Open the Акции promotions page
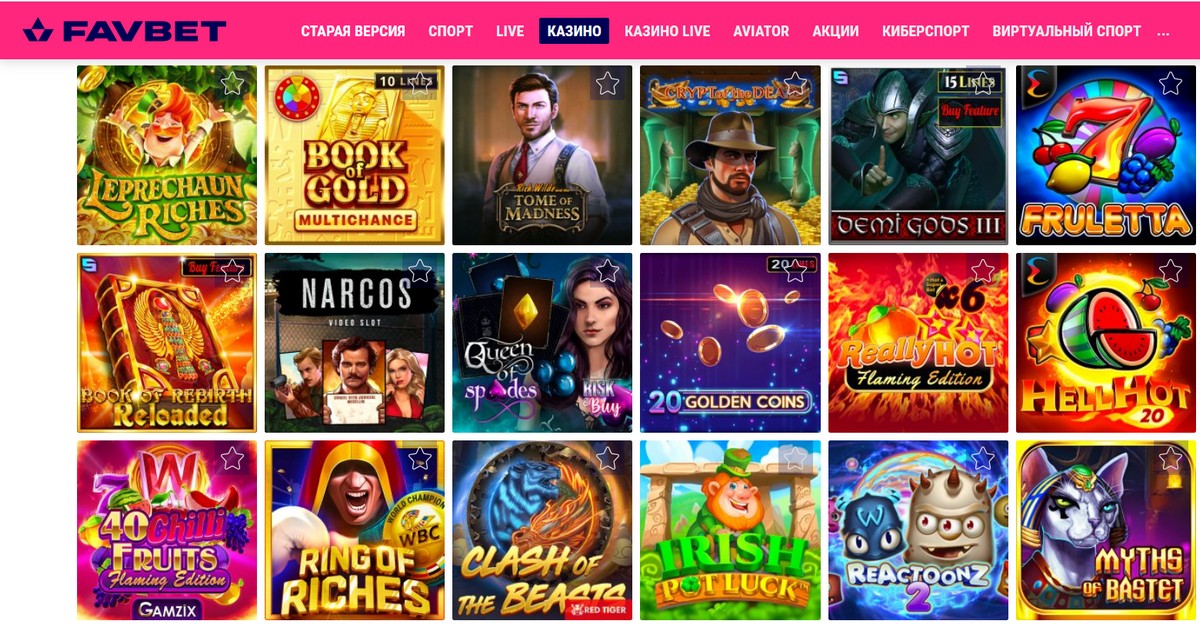Viewport: 1200px width, 628px height. pos(835,31)
